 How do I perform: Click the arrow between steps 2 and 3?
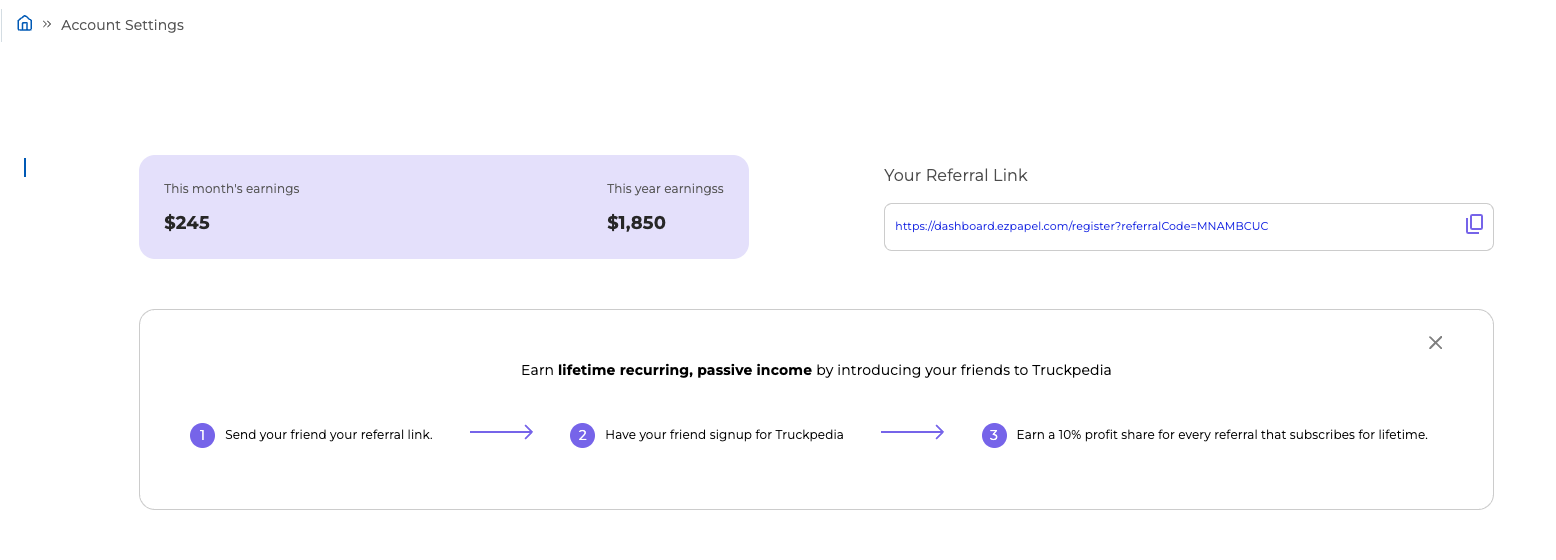point(912,432)
